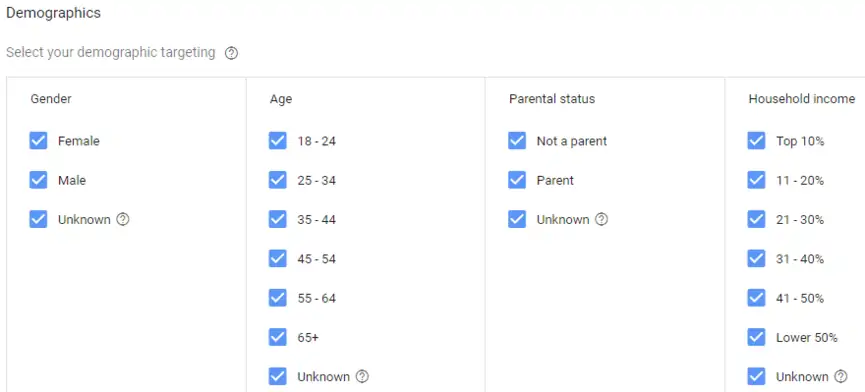Image resolution: width=865 pixels, height=392 pixels.
Task: Open help icon beside demographic targeting text
Action: click(232, 53)
